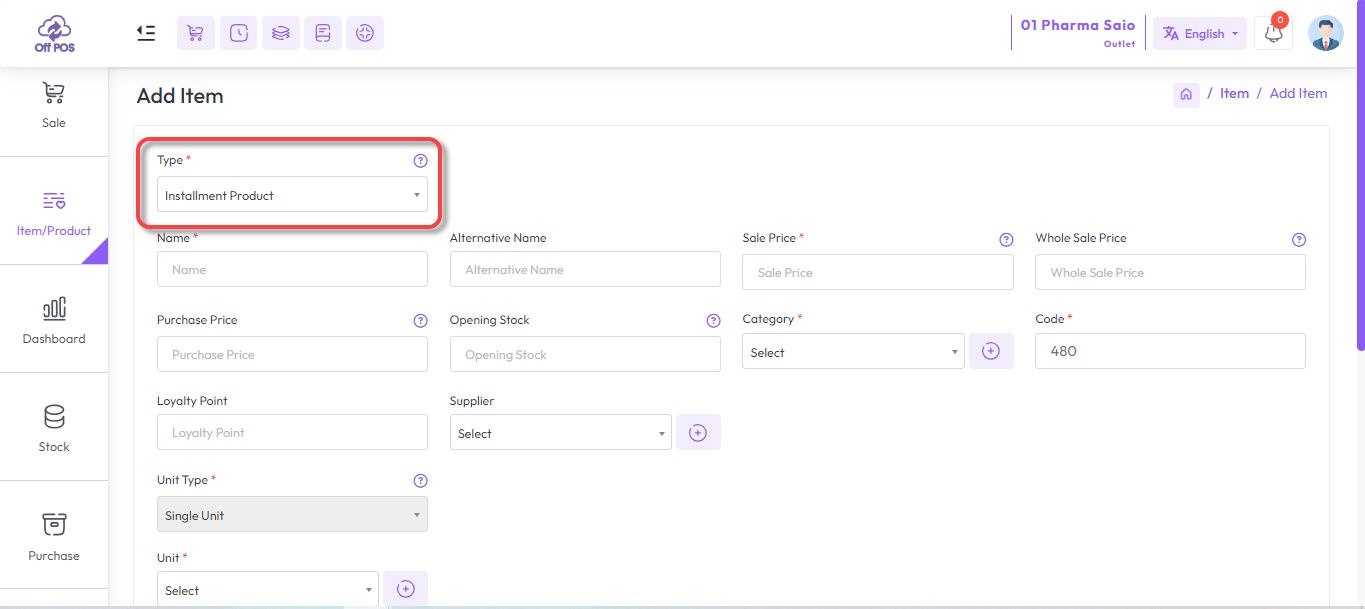1365x609 pixels.
Task: Click into the Alternative Name field
Action: [x=585, y=269]
